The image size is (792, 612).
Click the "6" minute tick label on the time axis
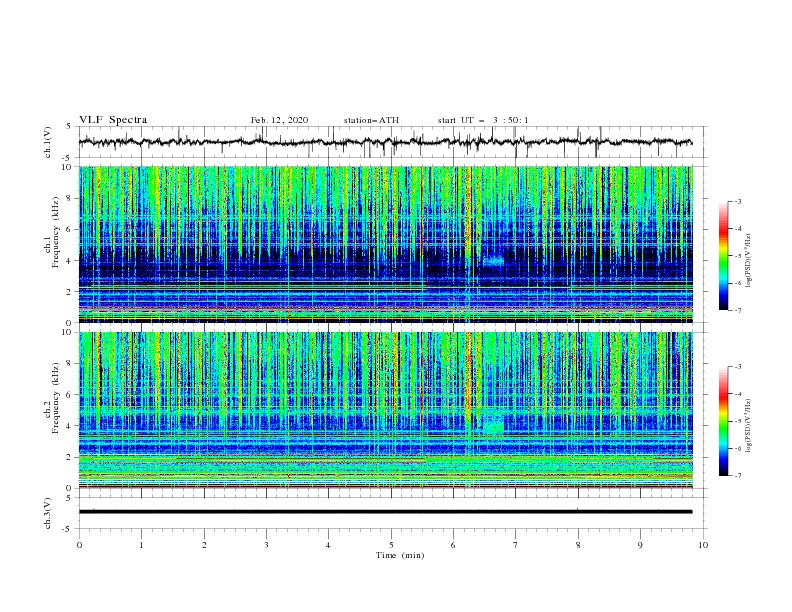(x=453, y=545)
